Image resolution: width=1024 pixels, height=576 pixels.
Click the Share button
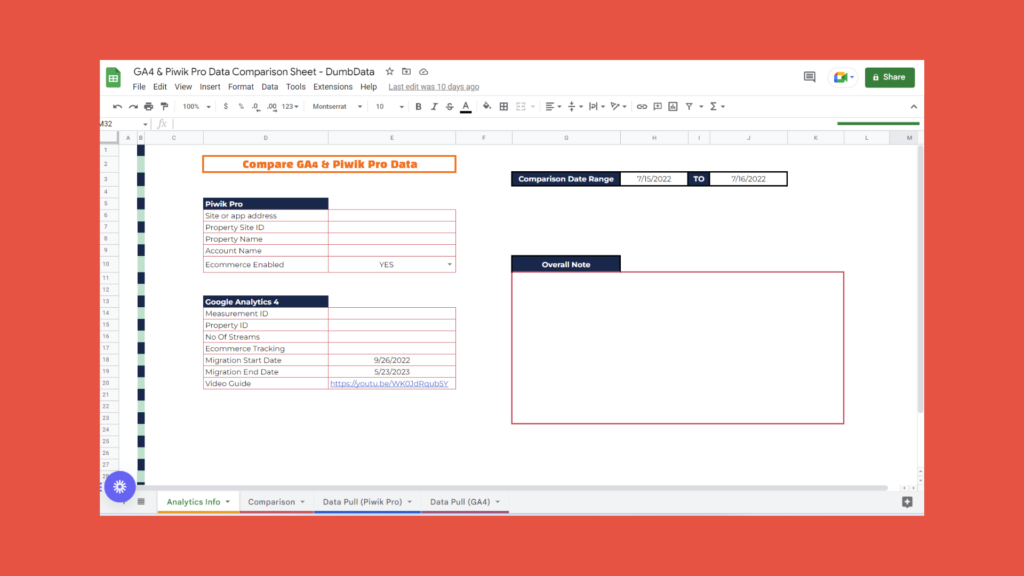889,77
